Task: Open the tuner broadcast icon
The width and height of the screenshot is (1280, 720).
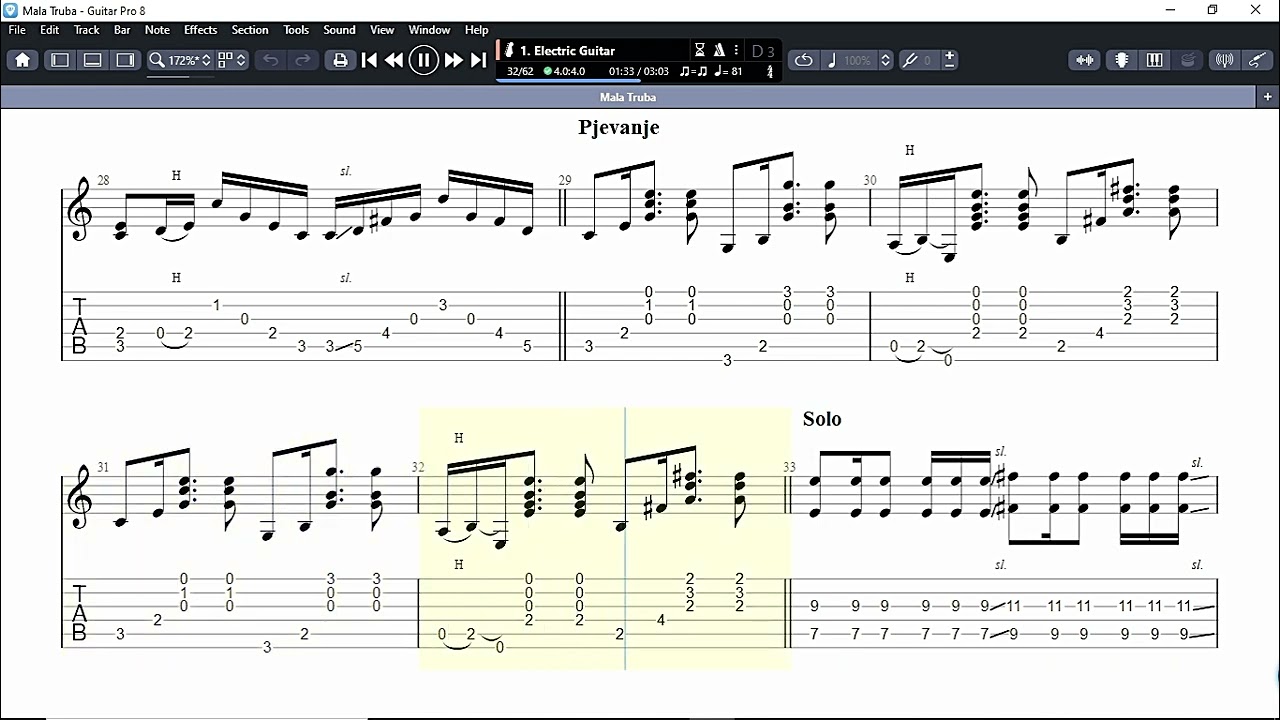Action: click(1224, 60)
